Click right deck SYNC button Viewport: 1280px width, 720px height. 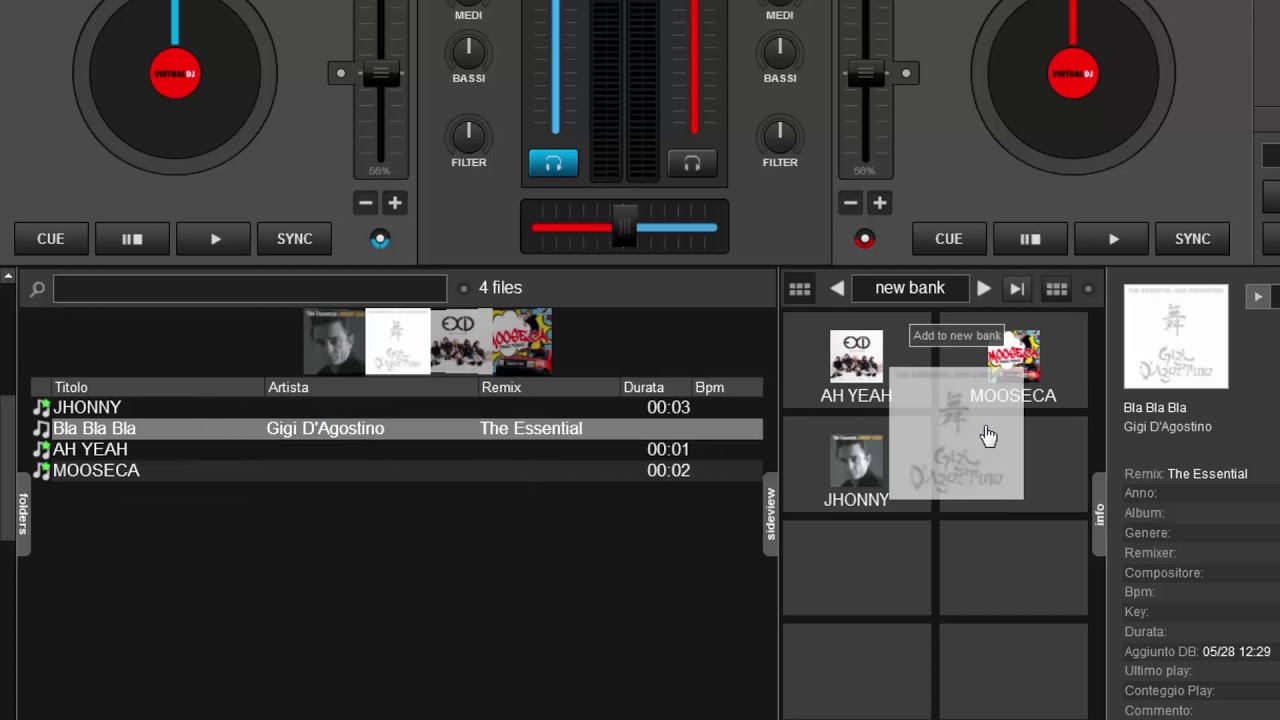(1192, 239)
